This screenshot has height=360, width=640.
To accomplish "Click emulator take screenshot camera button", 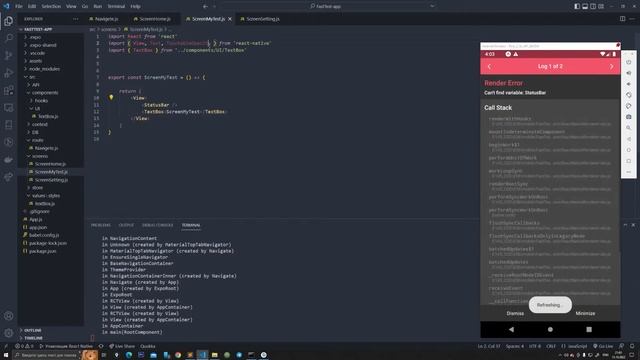I will click(x=629, y=117).
